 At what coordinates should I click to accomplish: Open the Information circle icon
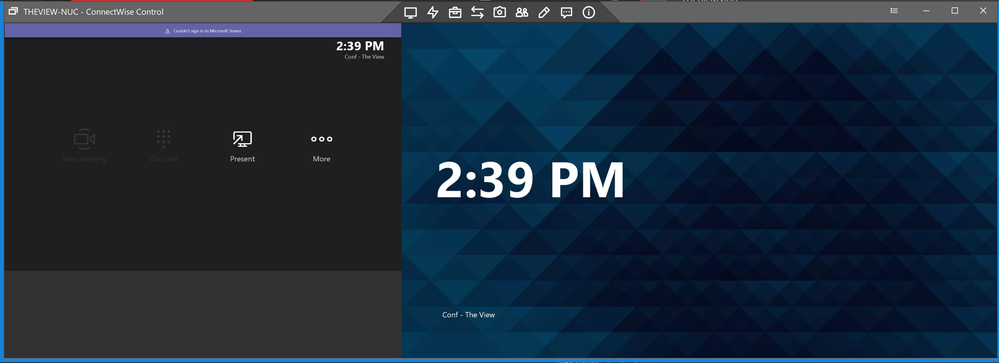[589, 12]
